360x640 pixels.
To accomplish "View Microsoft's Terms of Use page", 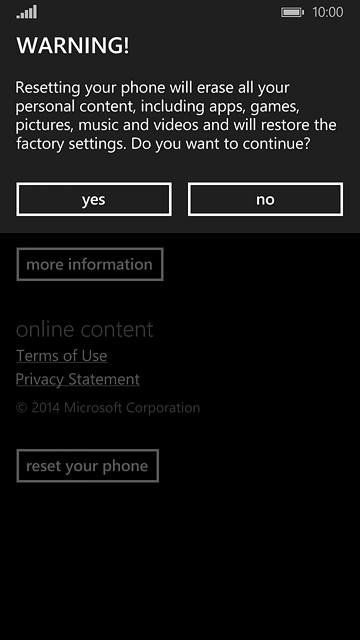I will 62,356.
